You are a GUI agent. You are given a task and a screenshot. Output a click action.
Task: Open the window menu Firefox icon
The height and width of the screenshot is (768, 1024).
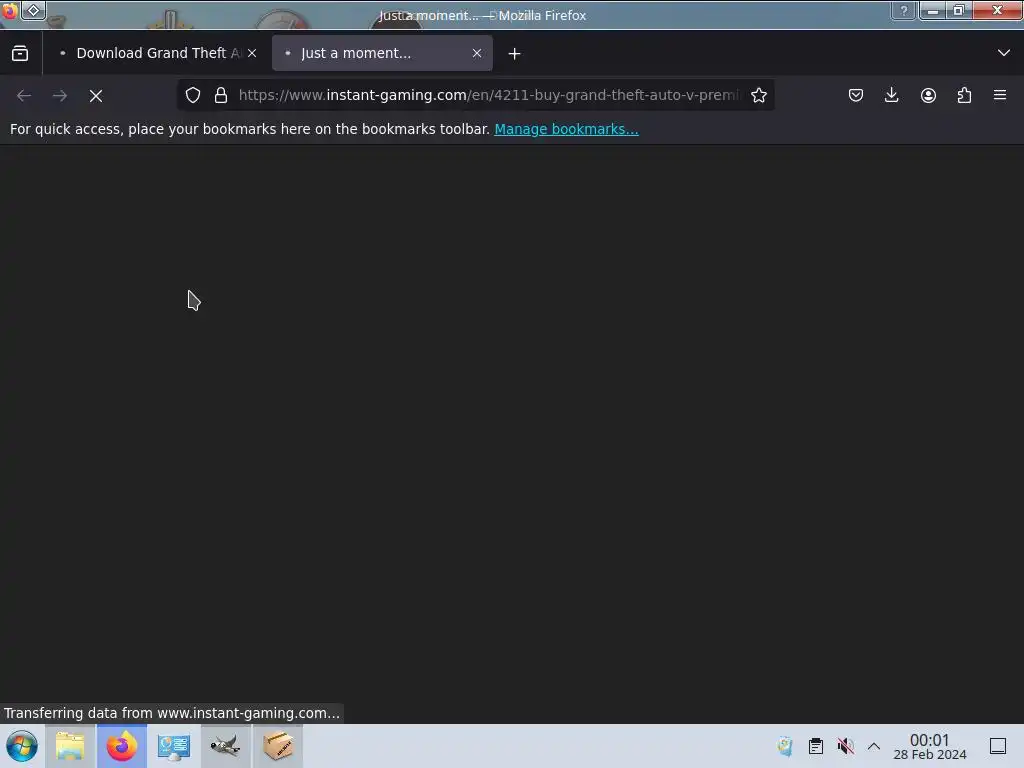coord(8,10)
